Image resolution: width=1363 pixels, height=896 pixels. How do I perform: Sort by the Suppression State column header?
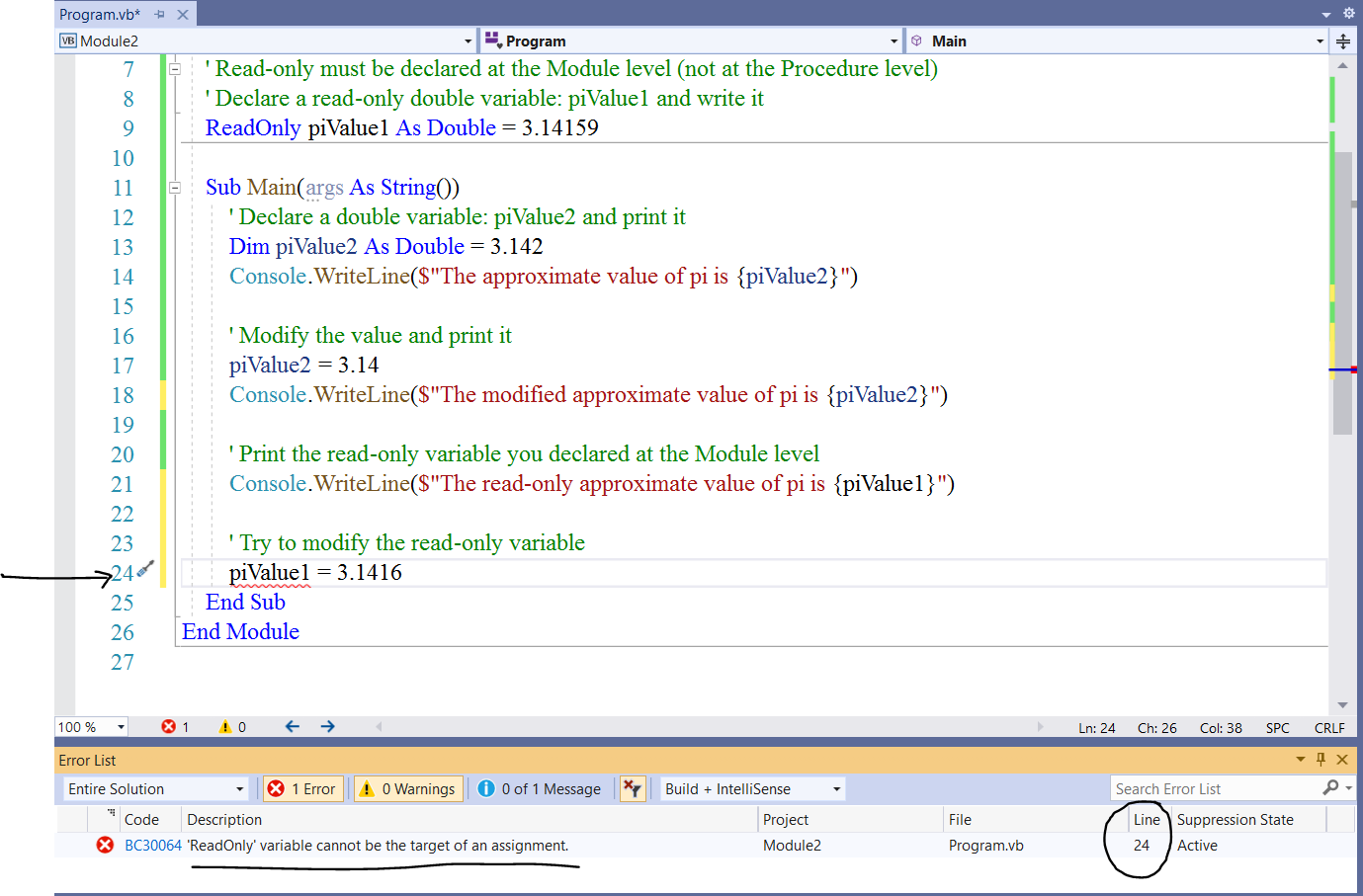coord(1249,819)
